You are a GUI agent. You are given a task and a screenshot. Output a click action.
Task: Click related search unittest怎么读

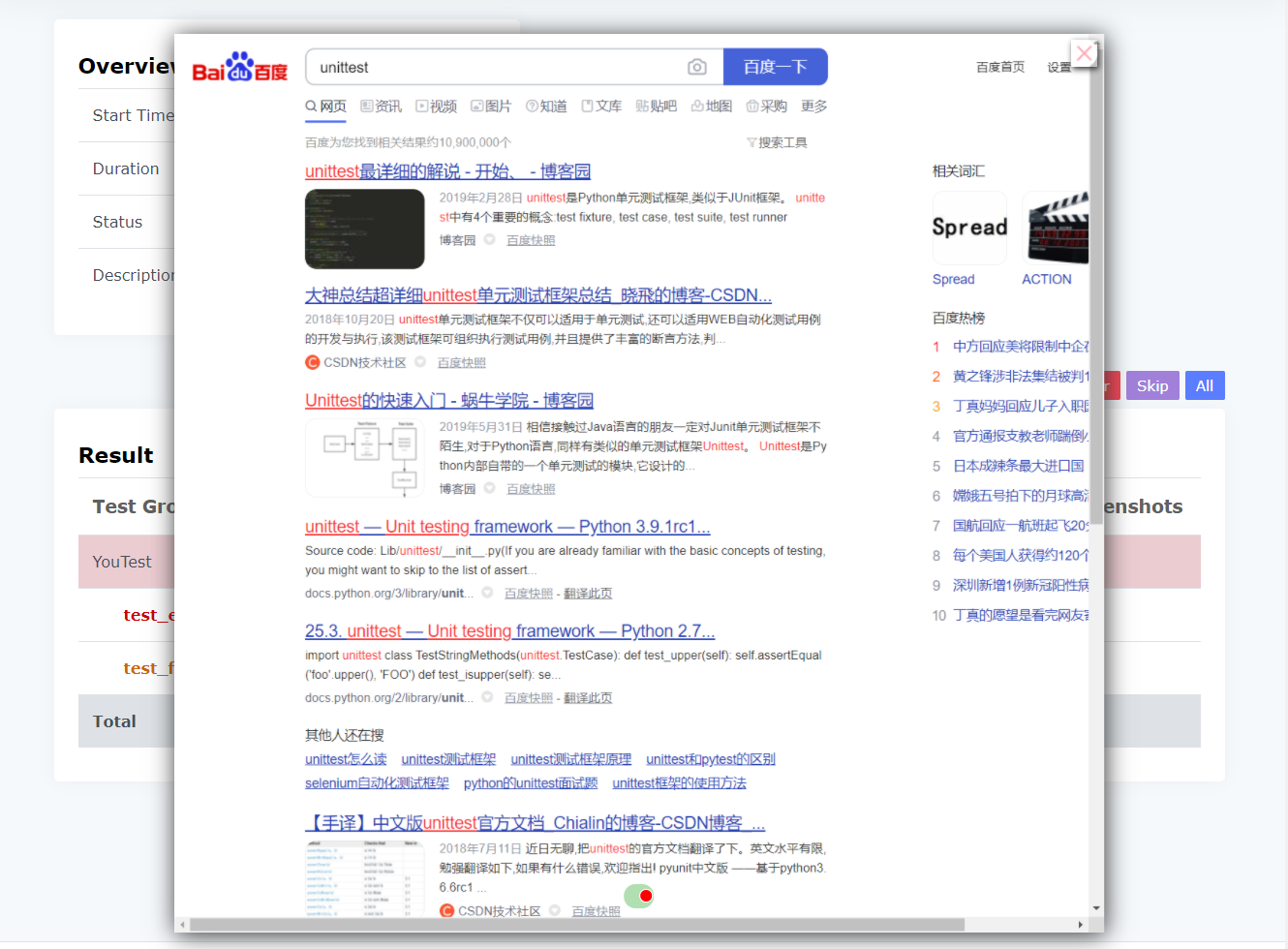(346, 759)
